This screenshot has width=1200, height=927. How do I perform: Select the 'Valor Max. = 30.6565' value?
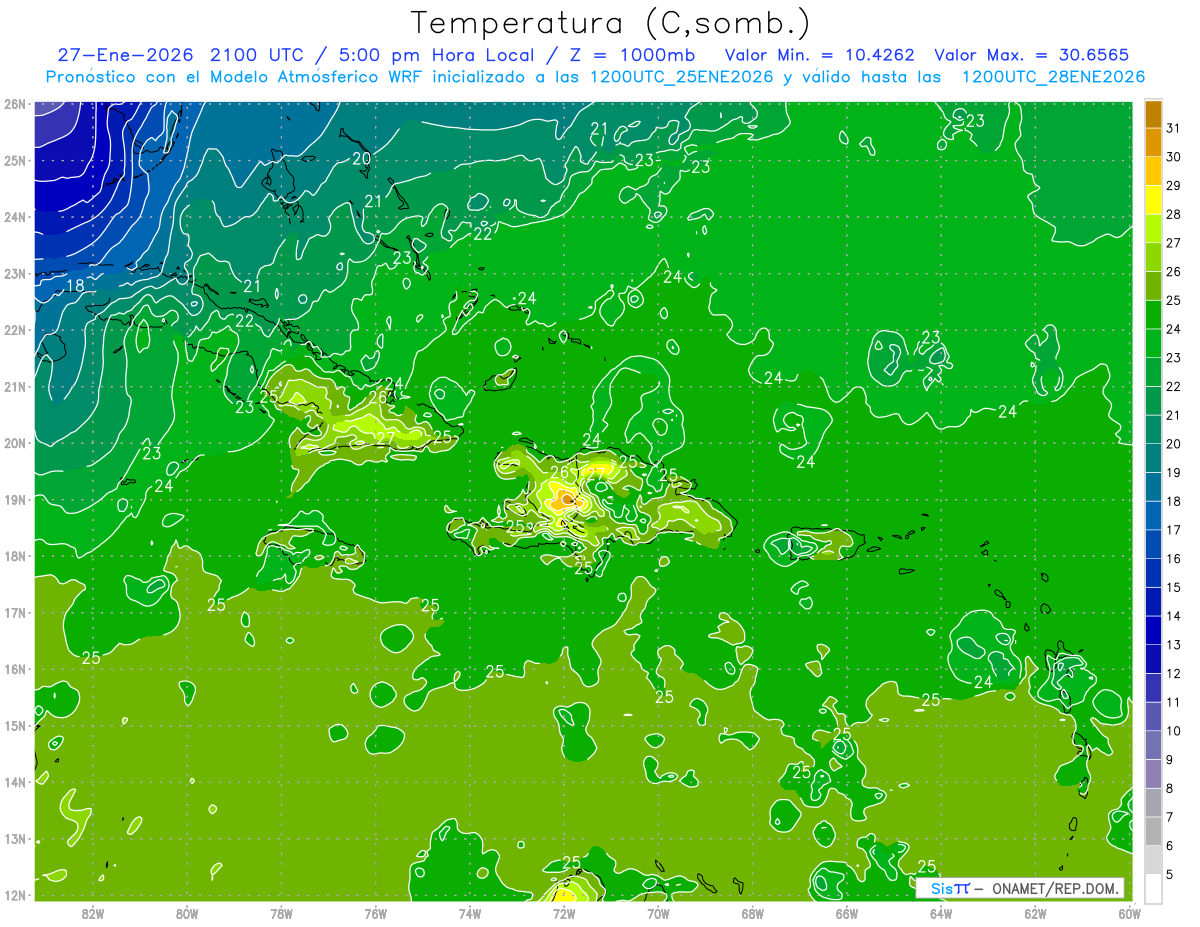(x=1032, y=55)
